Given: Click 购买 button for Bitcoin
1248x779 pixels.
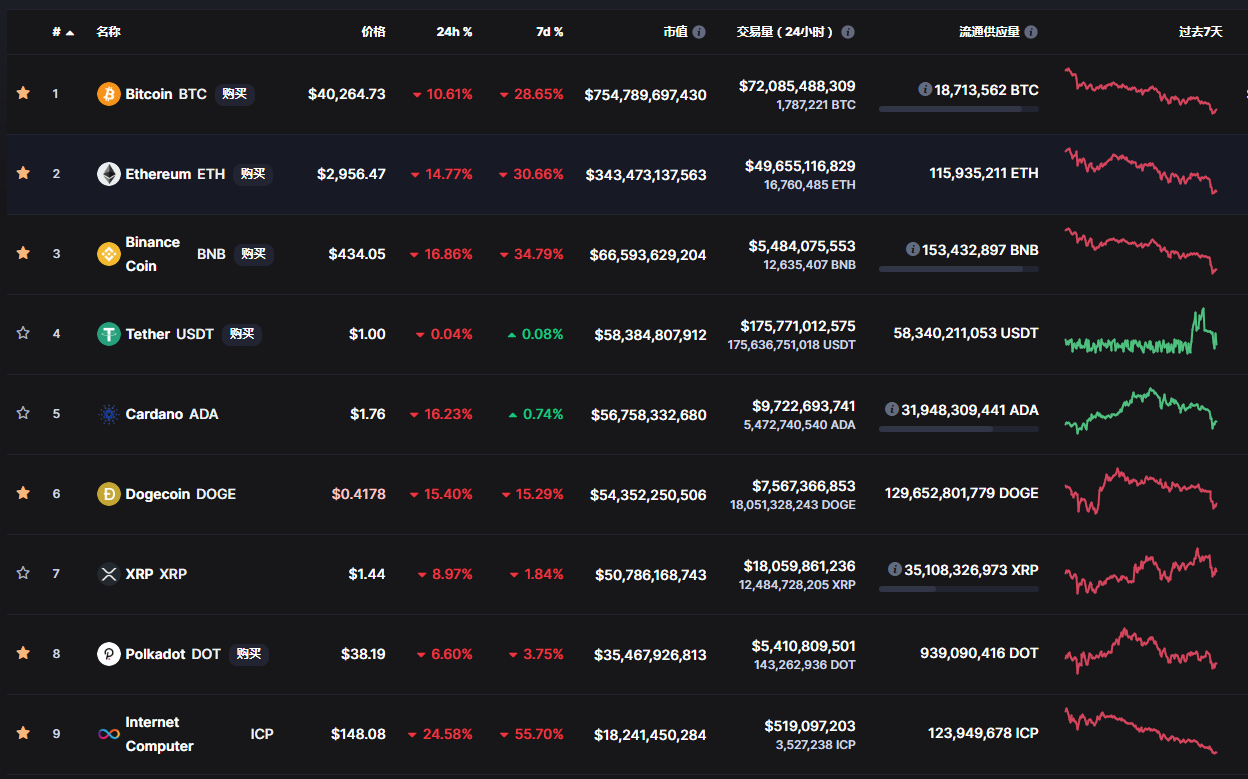Looking at the screenshot, I should (x=235, y=94).
